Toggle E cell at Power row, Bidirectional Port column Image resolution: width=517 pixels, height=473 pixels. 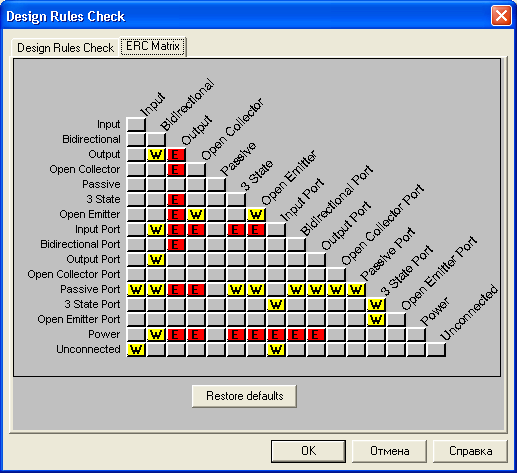click(x=296, y=334)
